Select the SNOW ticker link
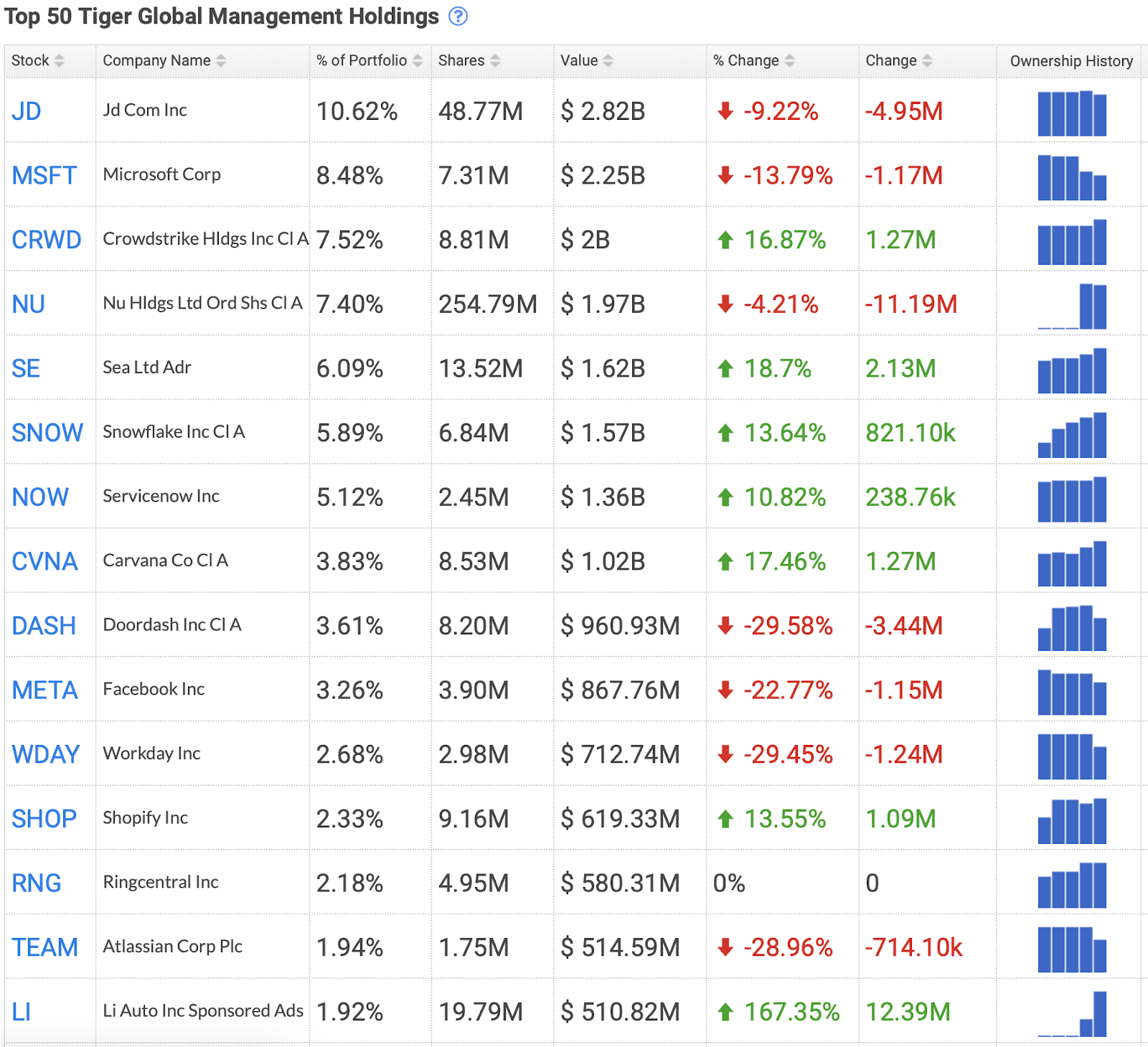This screenshot has height=1047, width=1148. tap(47, 433)
